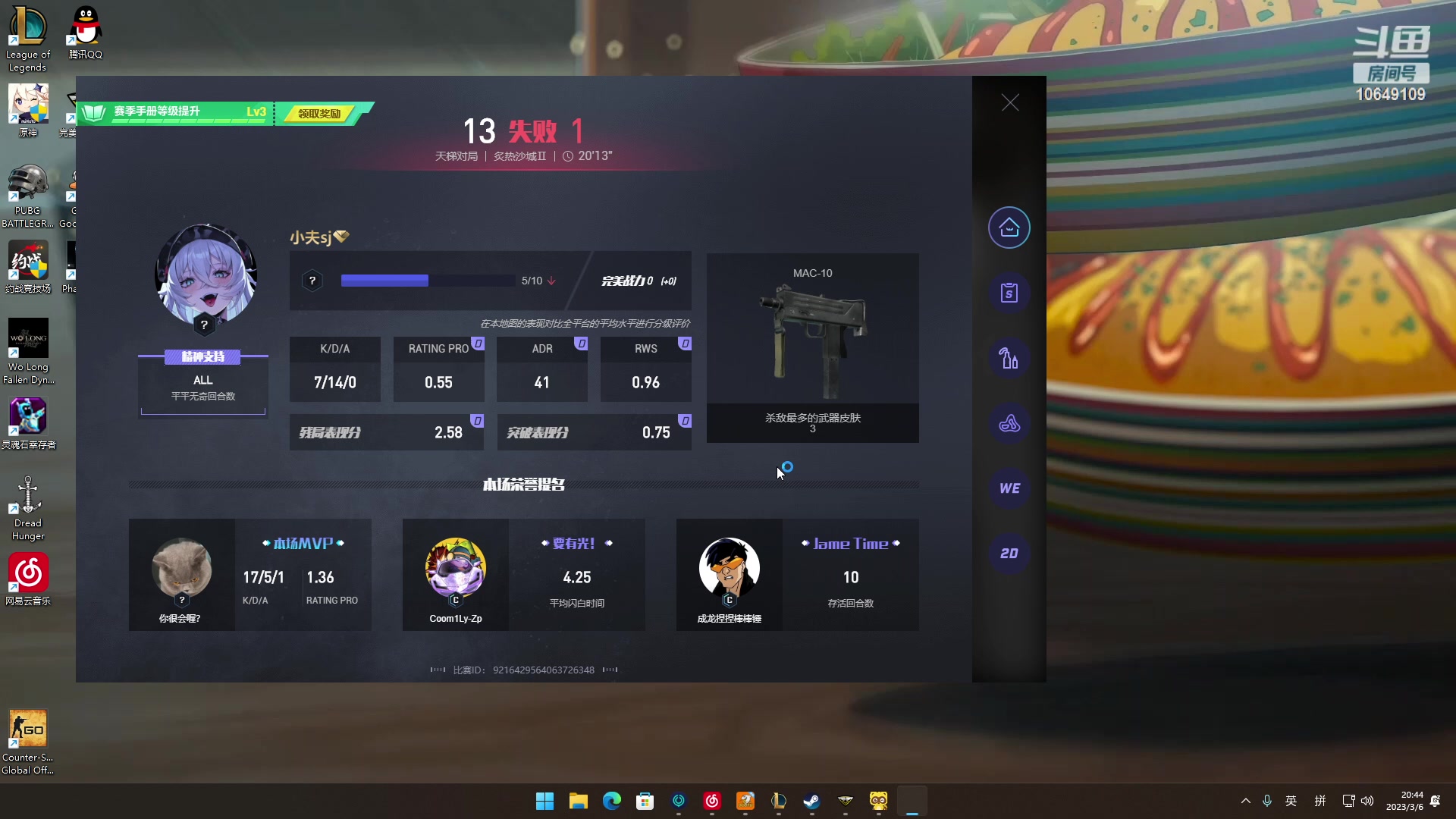Open the map heatmap sidebar icon
The height and width of the screenshot is (819, 1456).
pyautogui.click(x=1009, y=423)
